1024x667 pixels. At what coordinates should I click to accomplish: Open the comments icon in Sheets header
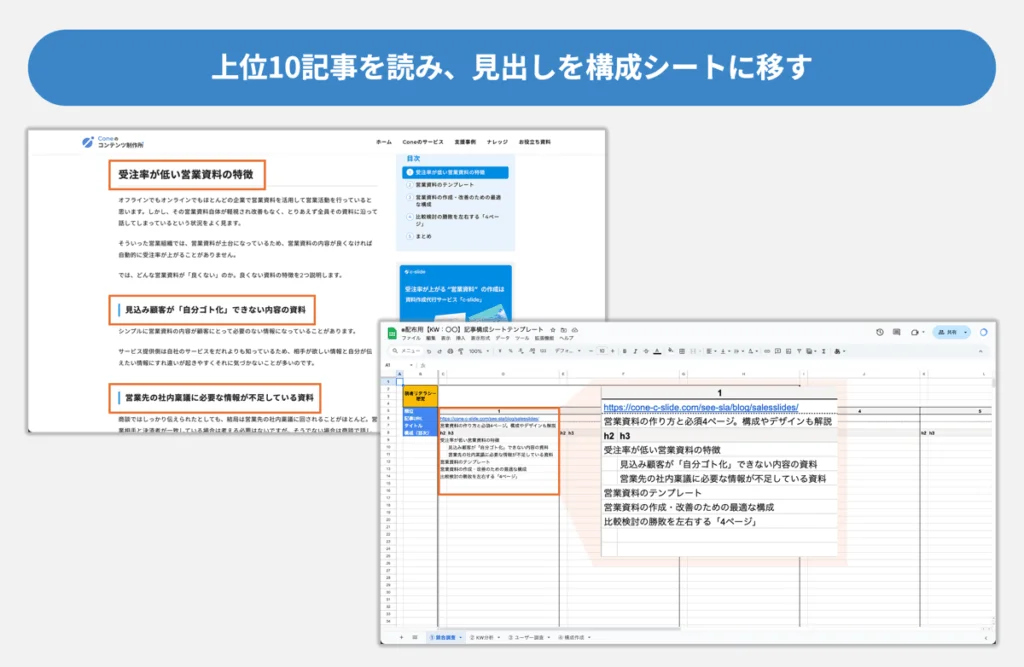tap(897, 332)
